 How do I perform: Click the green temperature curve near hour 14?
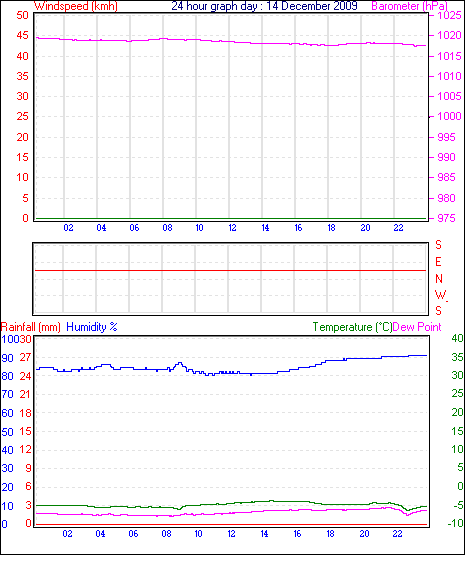click(x=264, y=501)
